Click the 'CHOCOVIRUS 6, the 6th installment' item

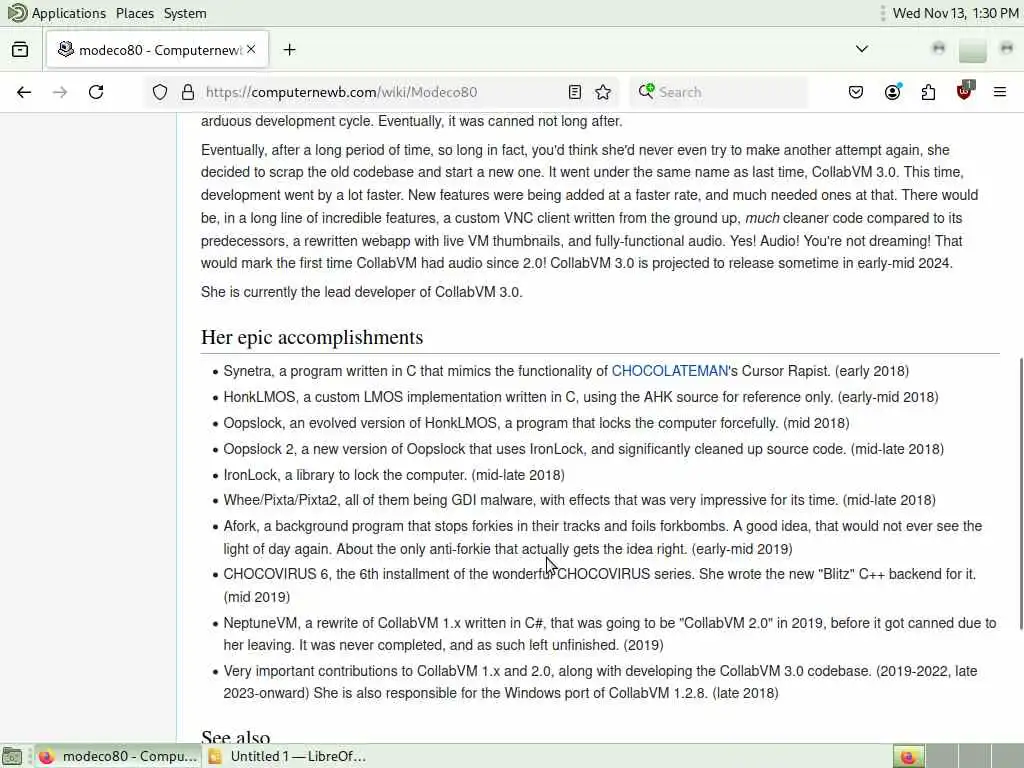tap(600, 585)
